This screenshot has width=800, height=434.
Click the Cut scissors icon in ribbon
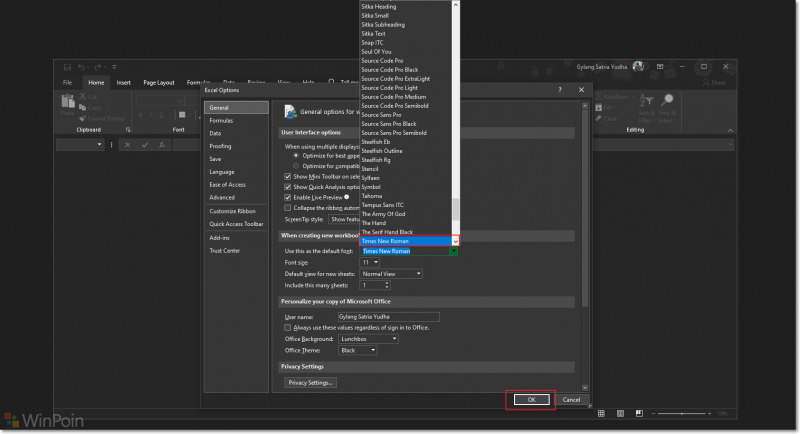pos(83,96)
